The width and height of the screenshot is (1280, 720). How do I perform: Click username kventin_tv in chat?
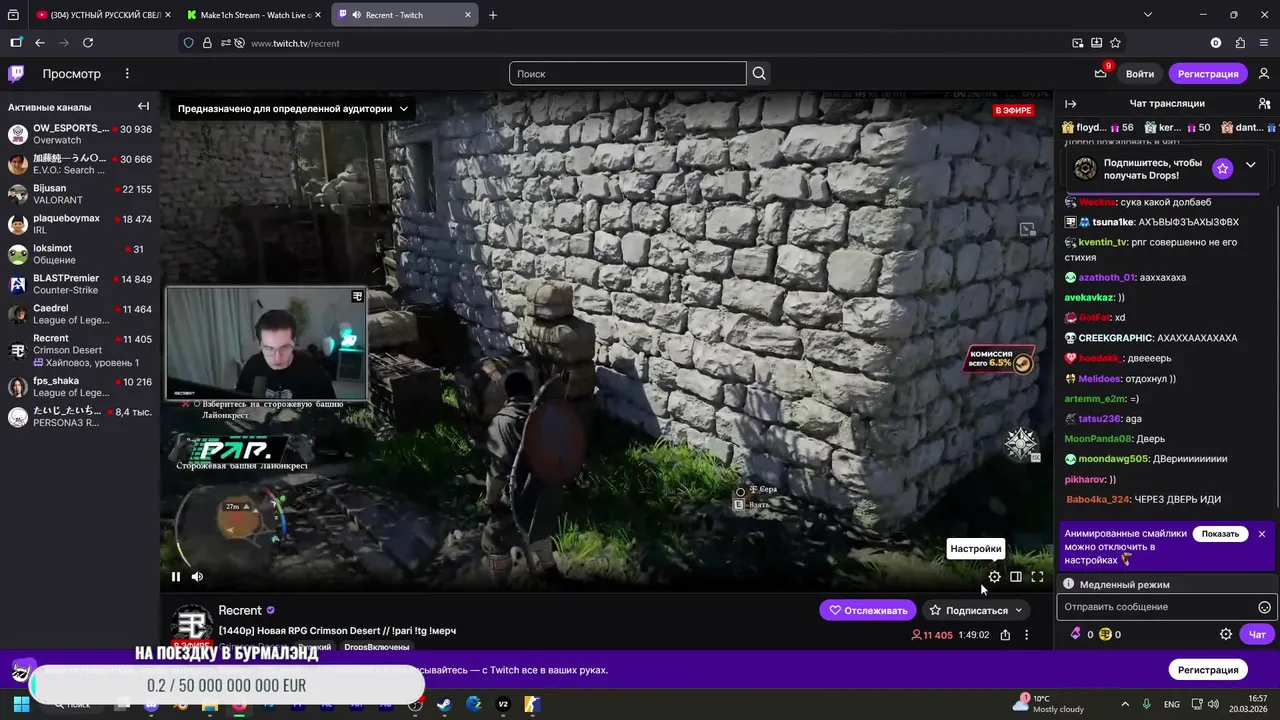pyautogui.click(x=1102, y=242)
